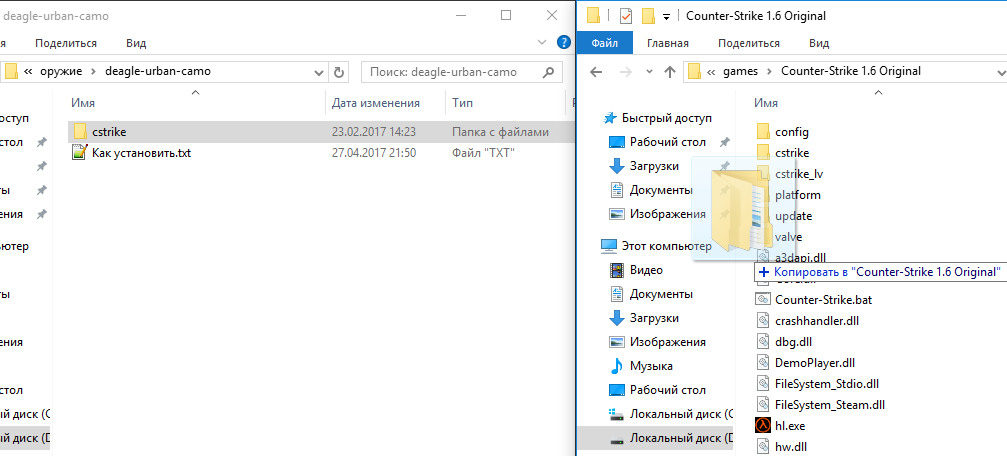Click date 23.02.2017 14:23 of cstrike folder
This screenshot has height=456, width=1007.
tap(374, 132)
